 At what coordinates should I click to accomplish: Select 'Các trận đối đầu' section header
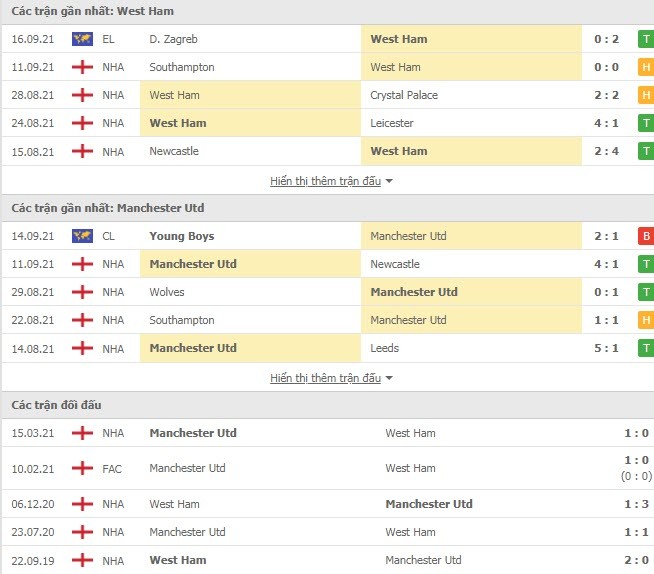(x=56, y=405)
